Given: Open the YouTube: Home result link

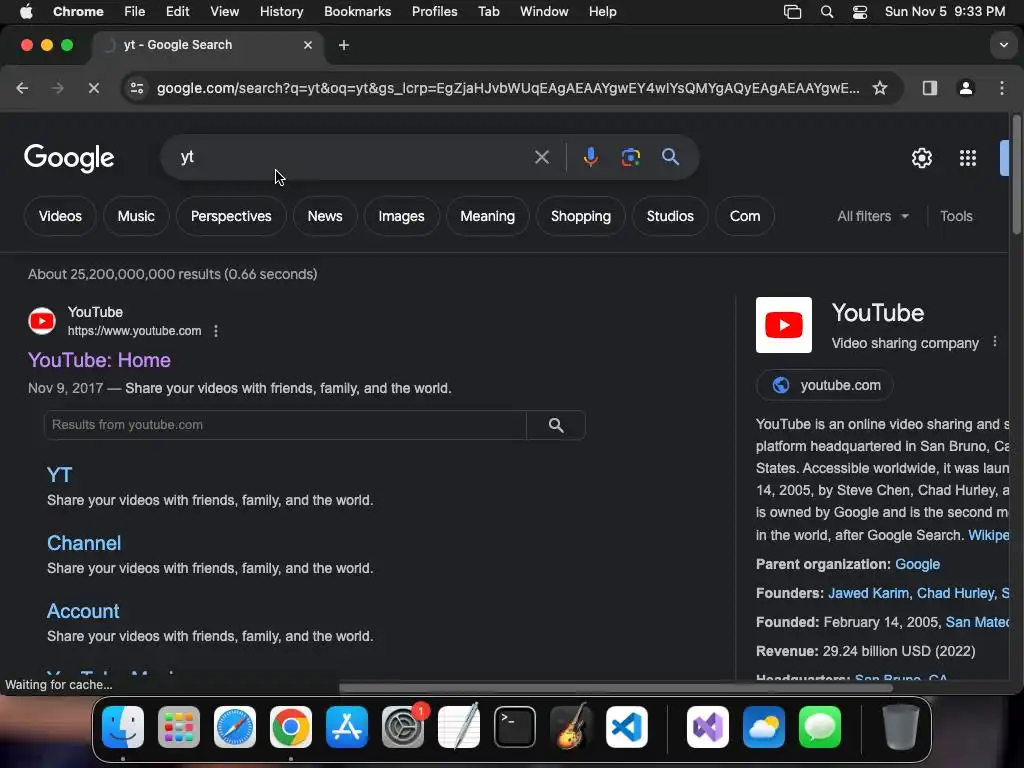Looking at the screenshot, I should pyautogui.click(x=99, y=360).
